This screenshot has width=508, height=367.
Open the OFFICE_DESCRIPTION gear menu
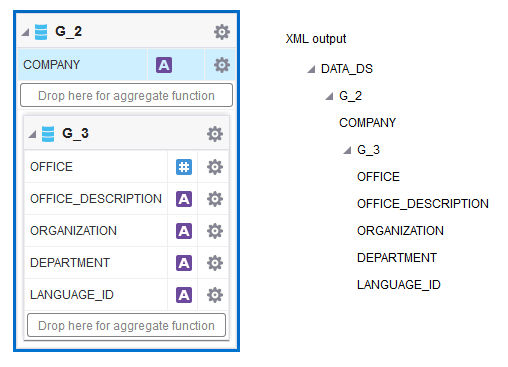coord(215,199)
